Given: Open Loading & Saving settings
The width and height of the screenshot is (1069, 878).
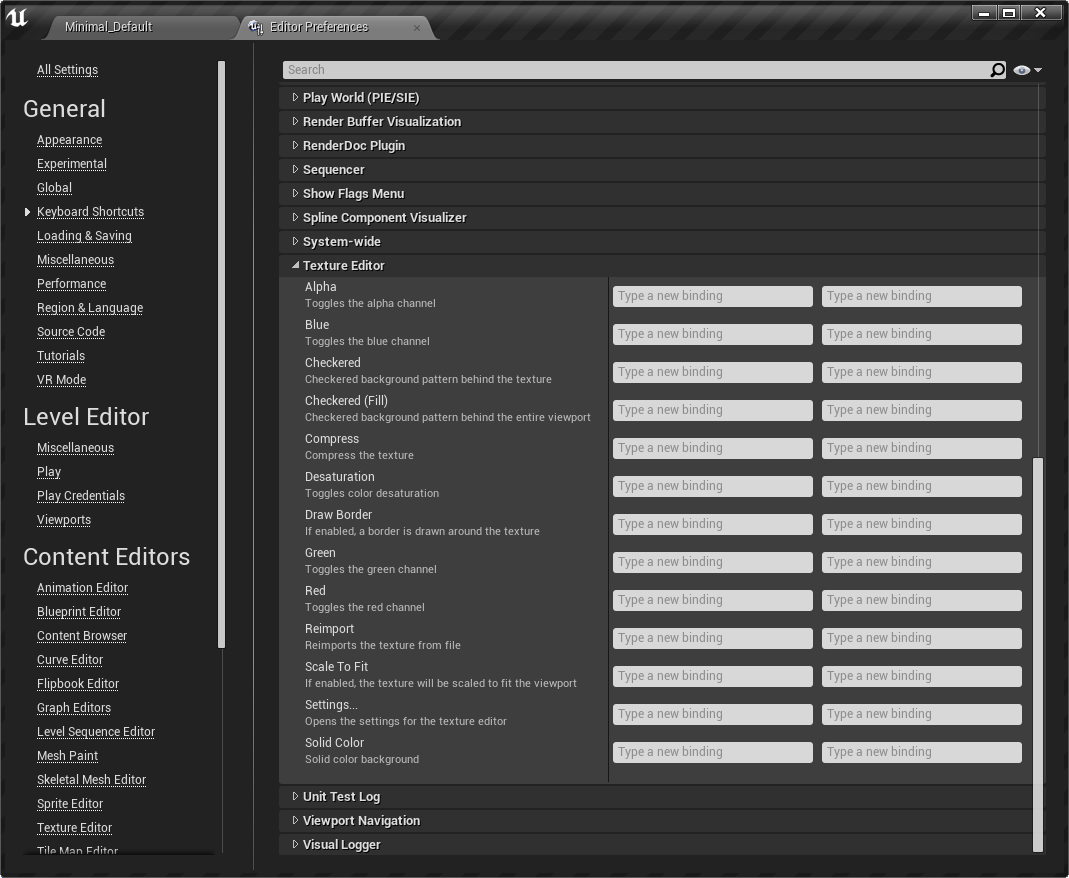Looking at the screenshot, I should tap(85, 236).
